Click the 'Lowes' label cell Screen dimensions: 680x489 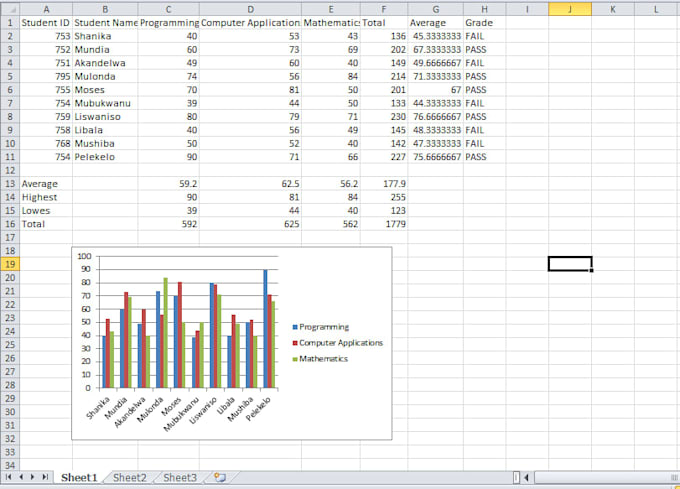(x=46, y=211)
